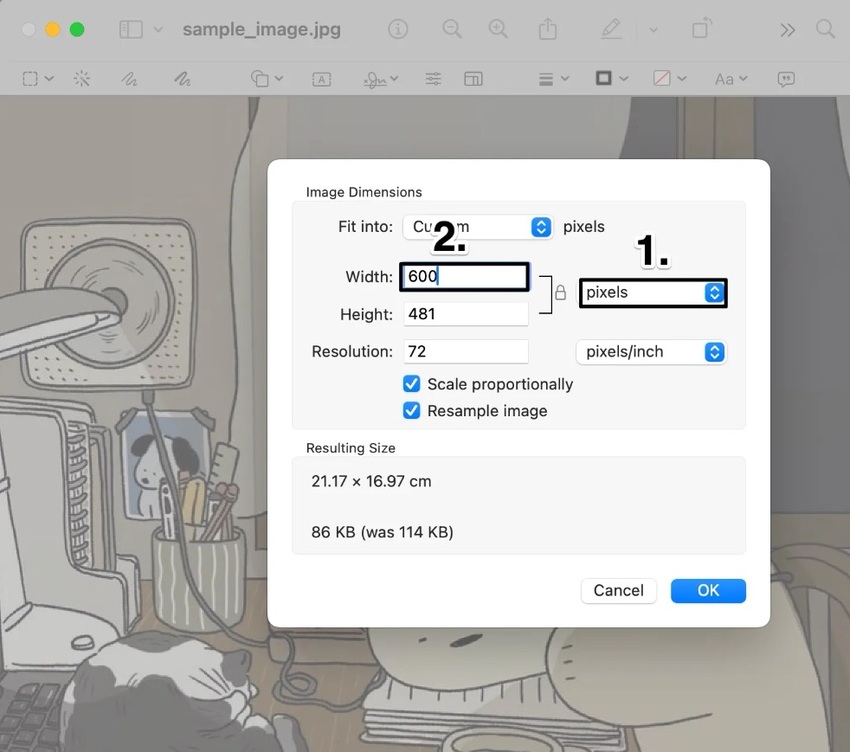Expand the selection tools chevron
The image size is (850, 752).
tap(49, 79)
